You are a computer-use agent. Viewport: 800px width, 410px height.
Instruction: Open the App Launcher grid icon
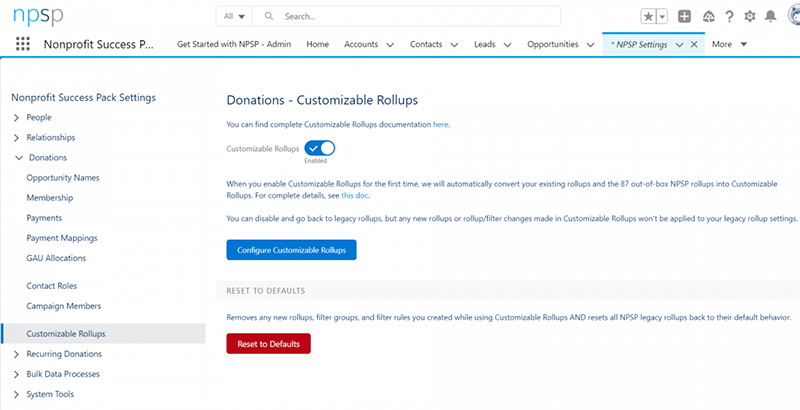[x=22, y=44]
